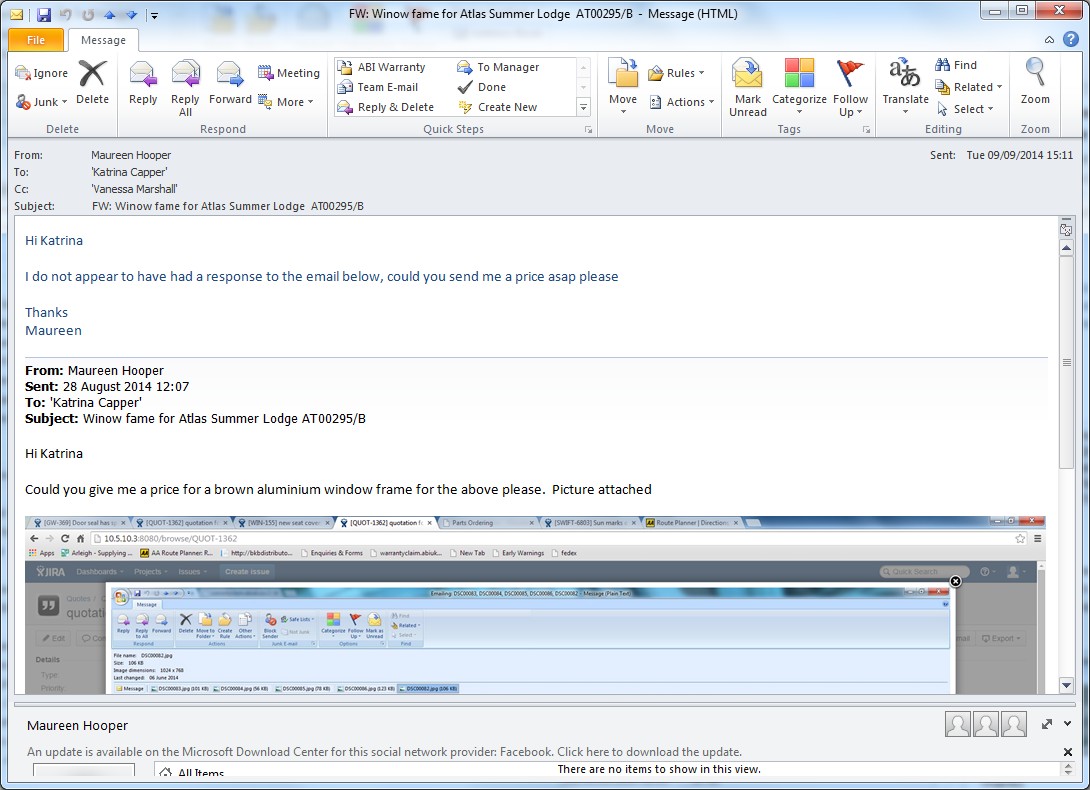The height and width of the screenshot is (790, 1090).
Task: Dismiss the social network update notice
Action: pyautogui.click(x=1068, y=752)
